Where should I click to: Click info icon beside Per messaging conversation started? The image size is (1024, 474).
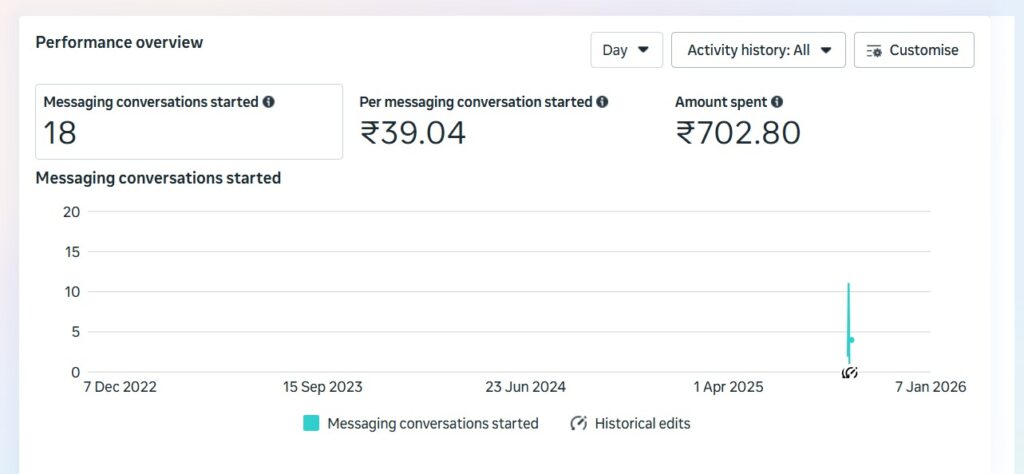pos(602,102)
